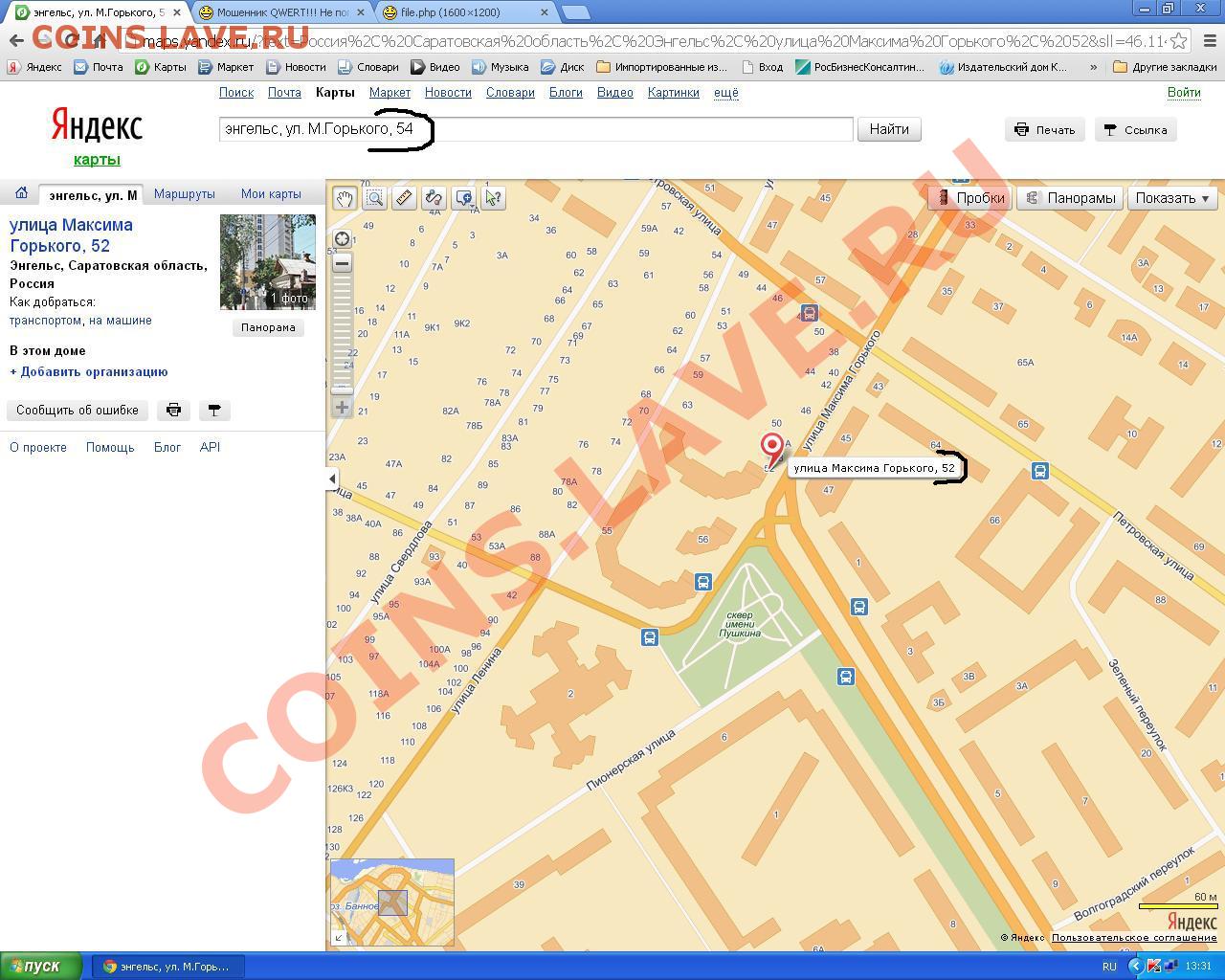The height and width of the screenshot is (980, 1225).
Task: Click the browser back arrow
Action: pos(16,40)
